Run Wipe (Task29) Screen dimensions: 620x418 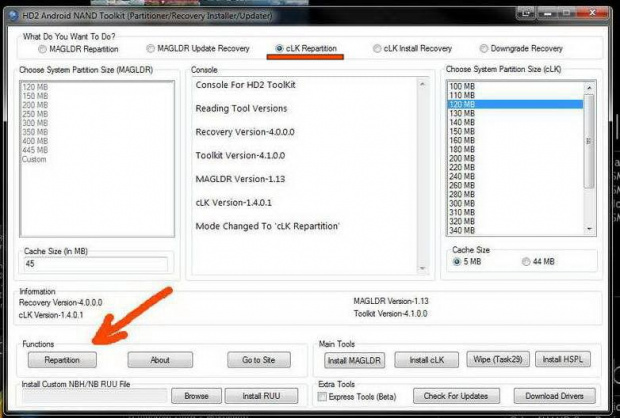[x=498, y=359]
